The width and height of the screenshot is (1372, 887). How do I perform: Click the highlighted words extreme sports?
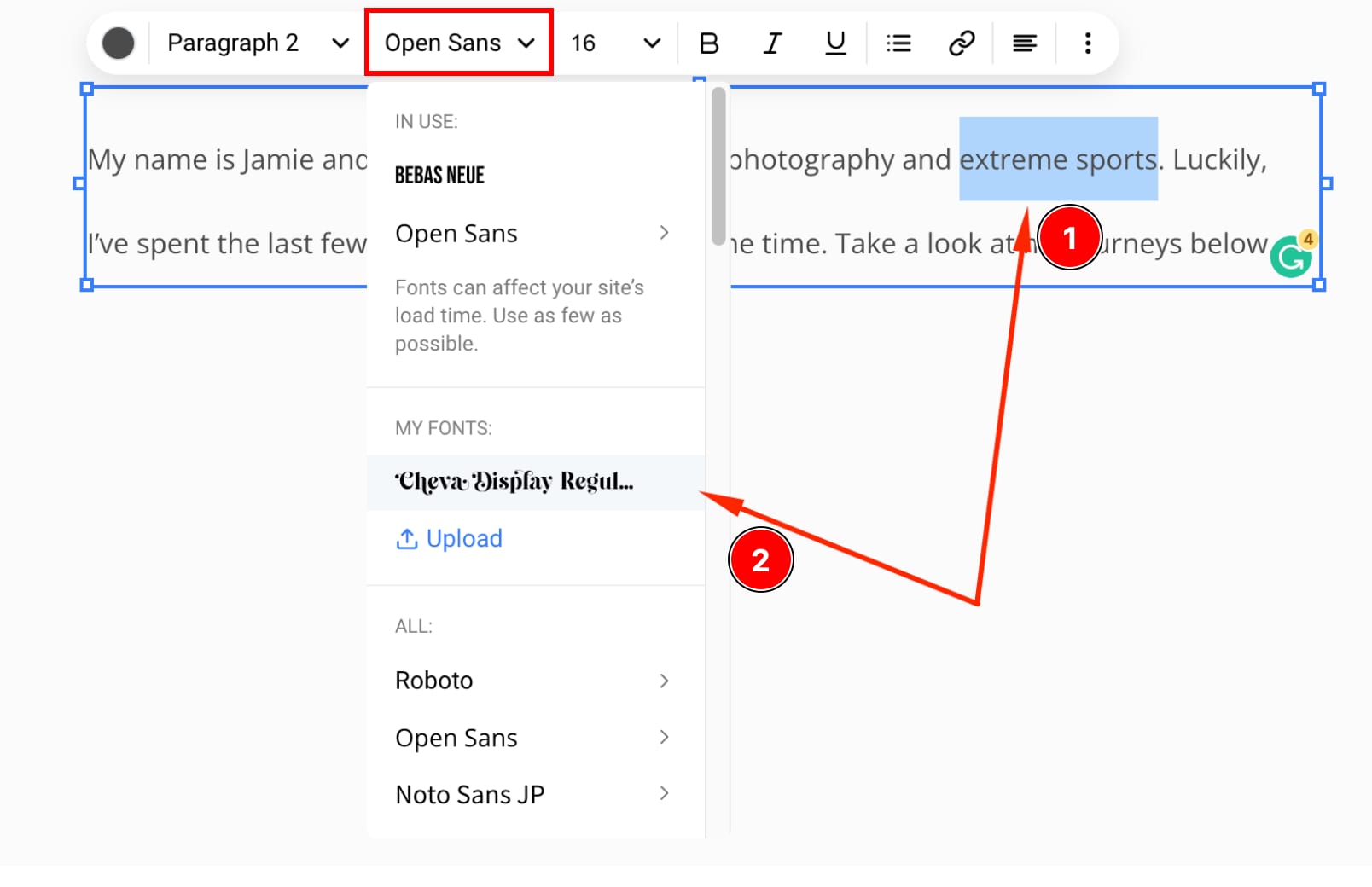point(1058,159)
